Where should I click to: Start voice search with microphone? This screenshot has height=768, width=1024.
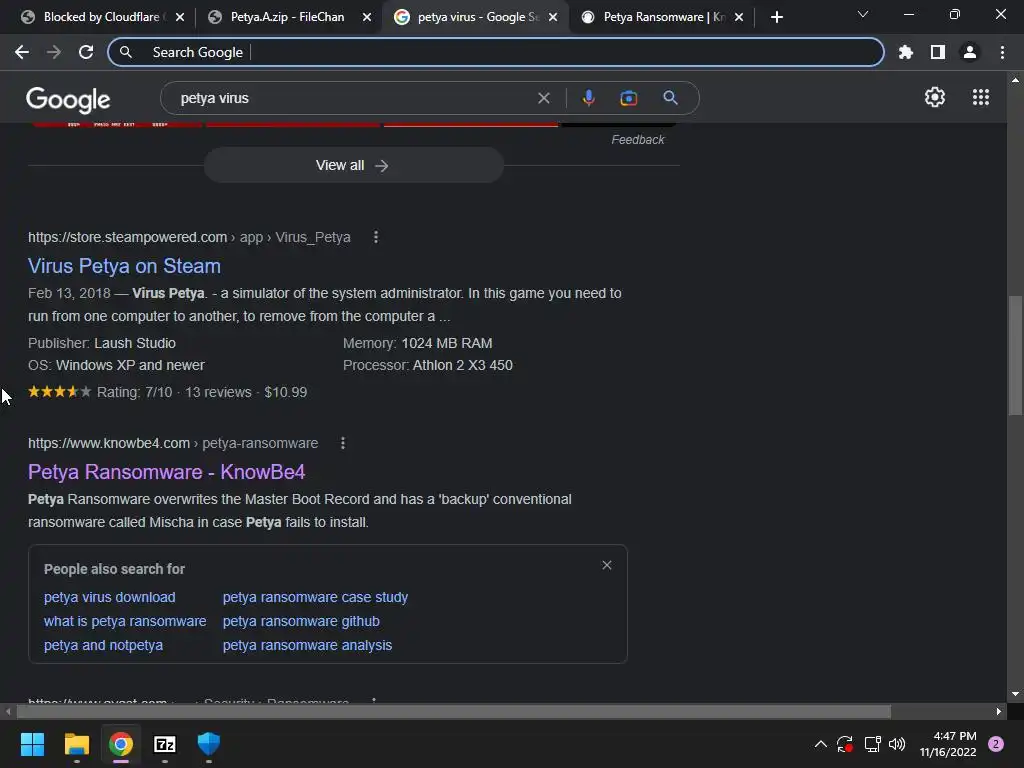(x=588, y=98)
